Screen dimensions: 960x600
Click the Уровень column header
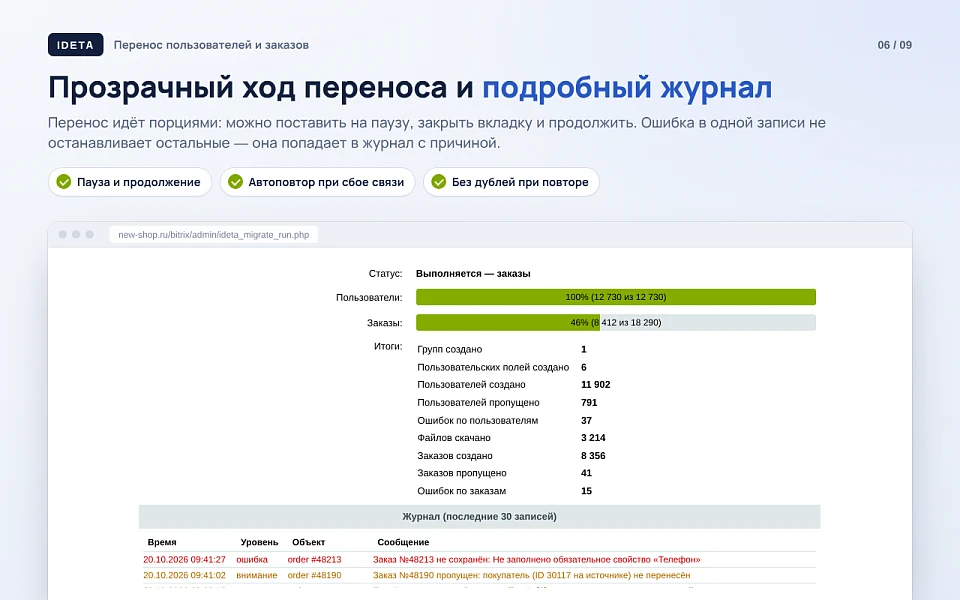click(x=259, y=542)
